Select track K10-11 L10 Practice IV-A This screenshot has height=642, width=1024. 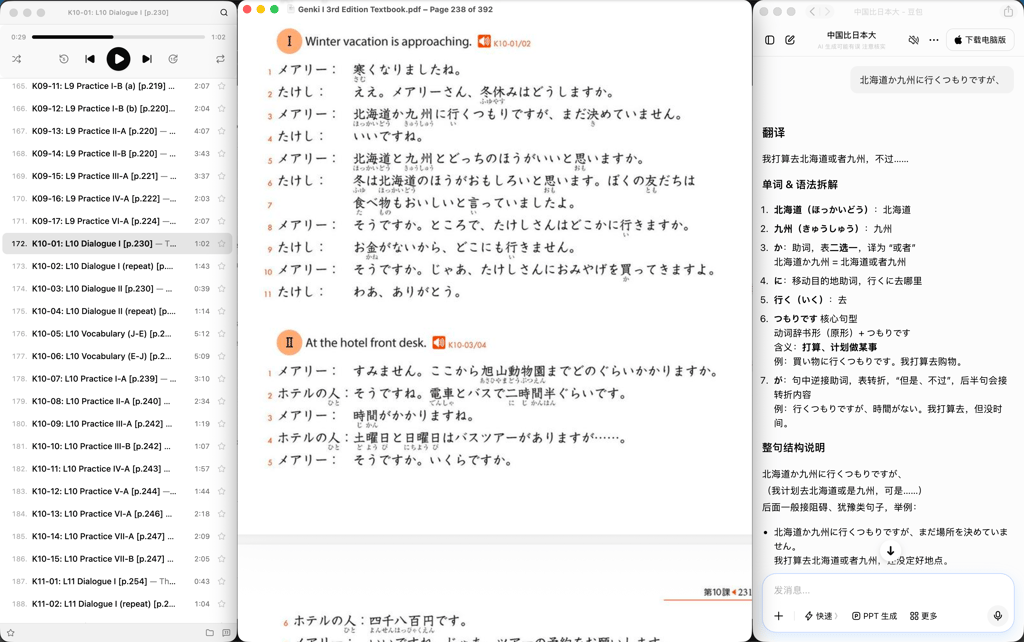coord(118,469)
